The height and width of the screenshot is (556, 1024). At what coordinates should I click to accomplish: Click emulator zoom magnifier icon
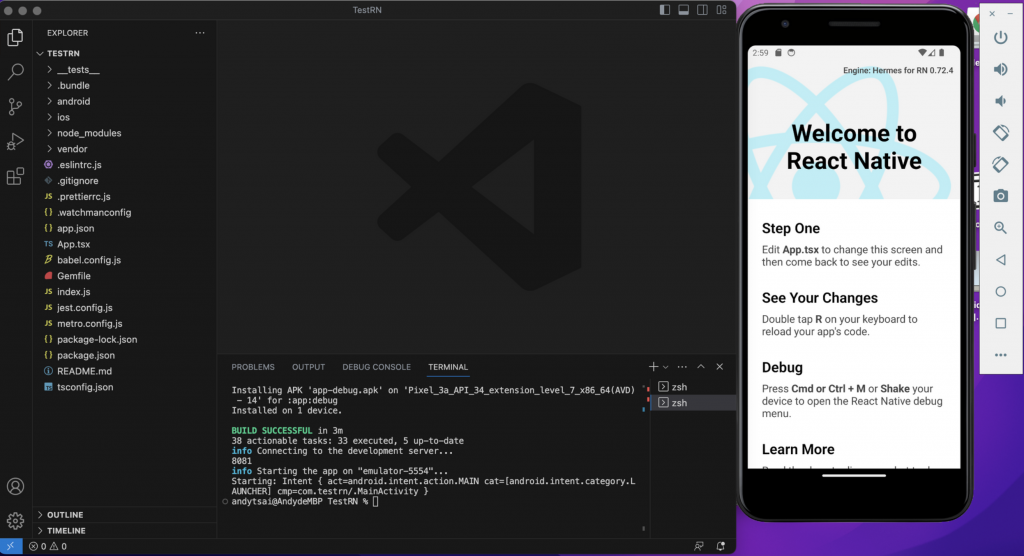coord(1000,227)
